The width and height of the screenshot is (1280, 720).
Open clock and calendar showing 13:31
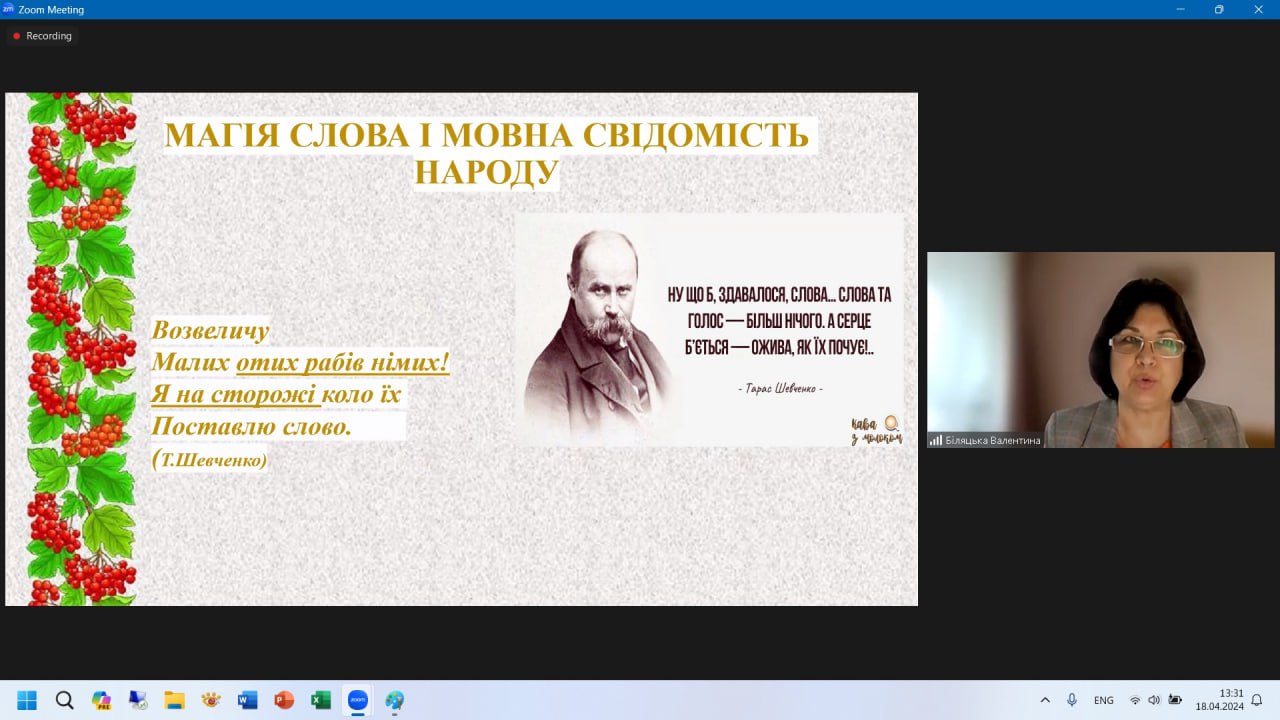[1218, 700]
